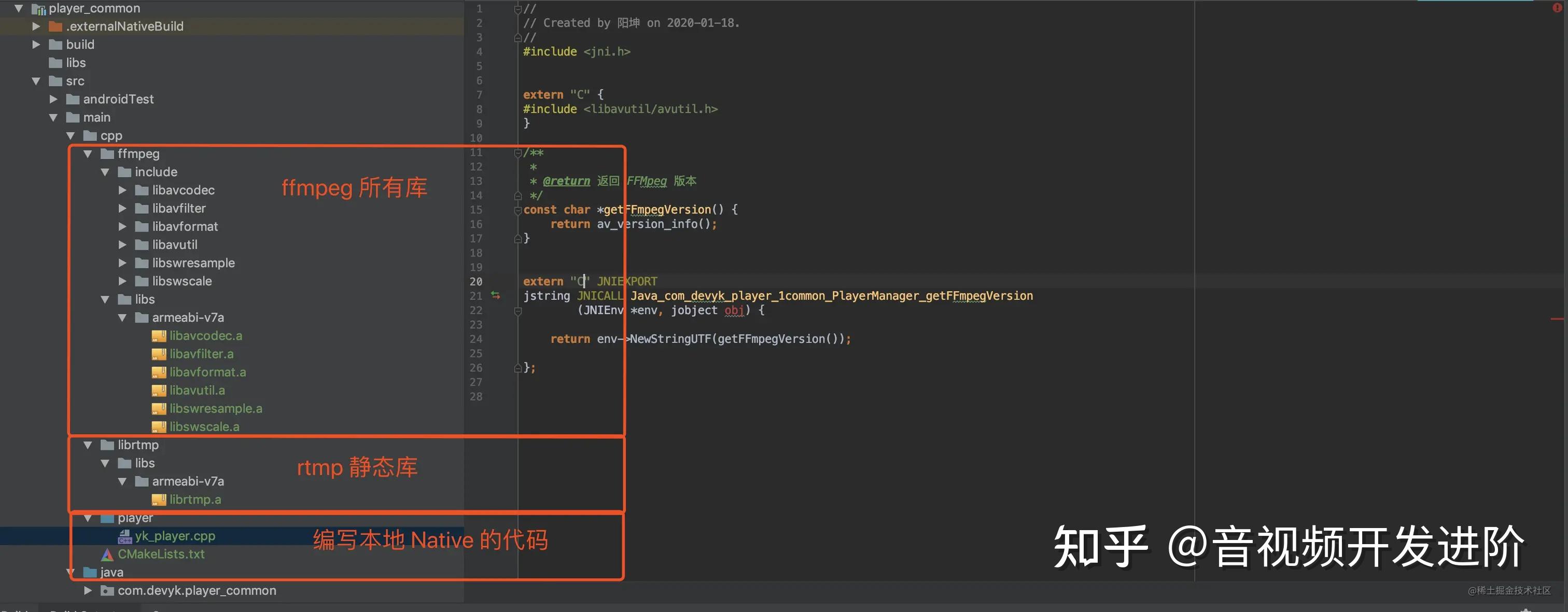Image resolution: width=1568 pixels, height=612 pixels.
Task: Expand the androidTest folder
Action: click(x=53, y=99)
